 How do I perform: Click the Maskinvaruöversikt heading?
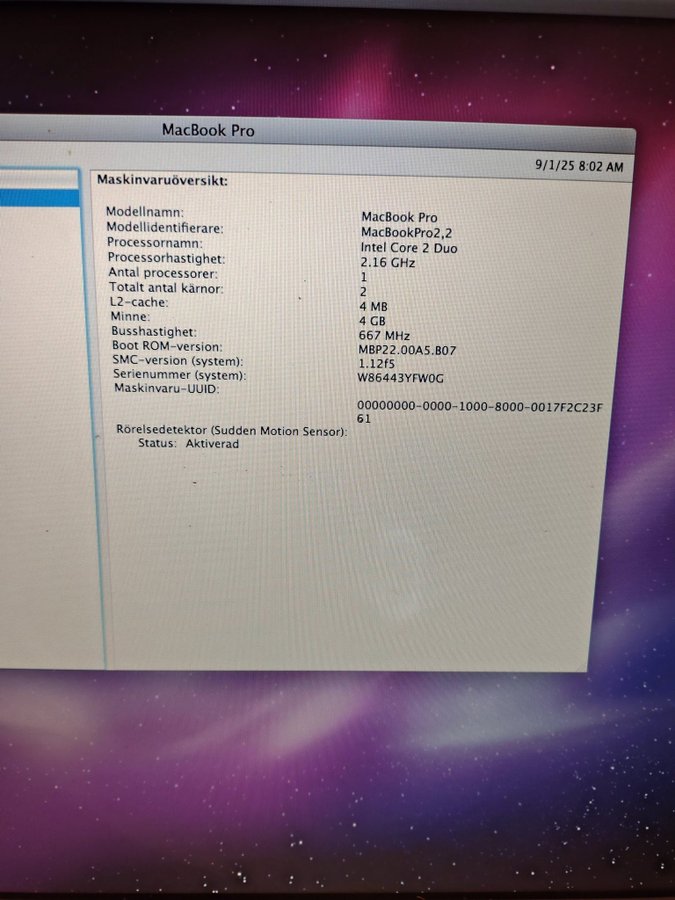pyautogui.click(x=162, y=180)
